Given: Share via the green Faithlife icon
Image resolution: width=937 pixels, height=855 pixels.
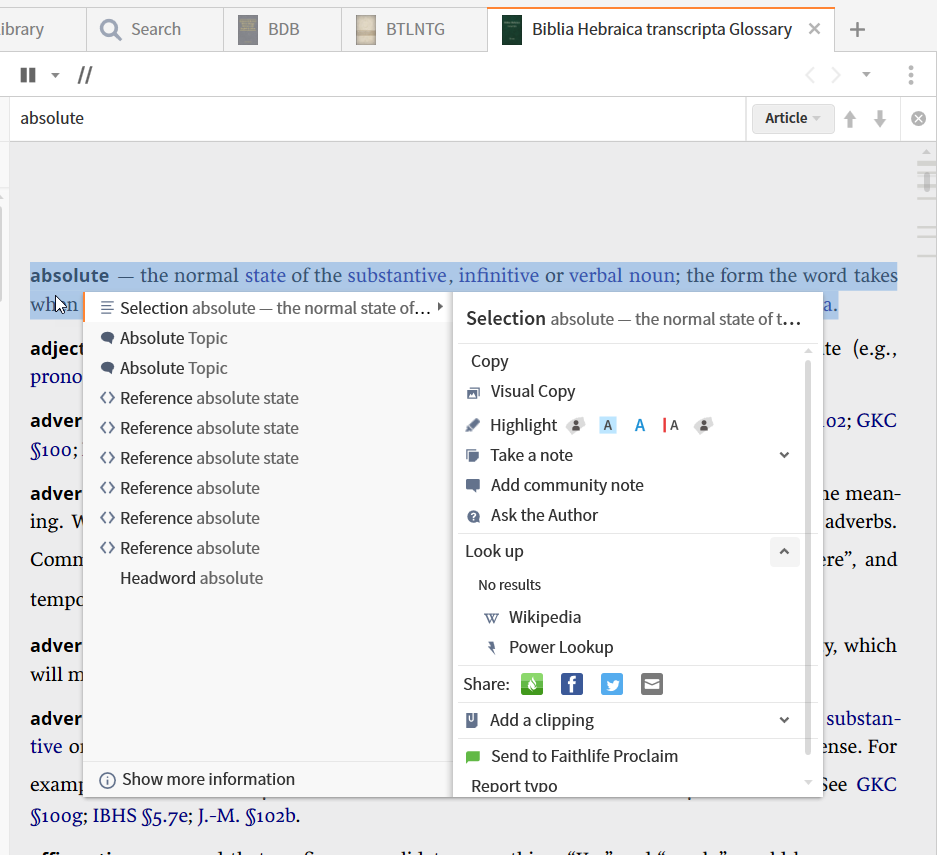Looking at the screenshot, I should 532,684.
